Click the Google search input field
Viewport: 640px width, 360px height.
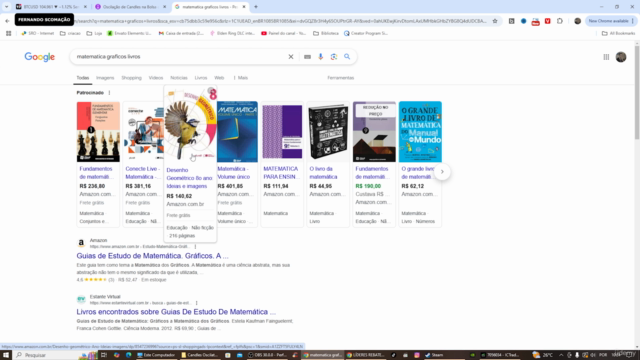click(180, 57)
